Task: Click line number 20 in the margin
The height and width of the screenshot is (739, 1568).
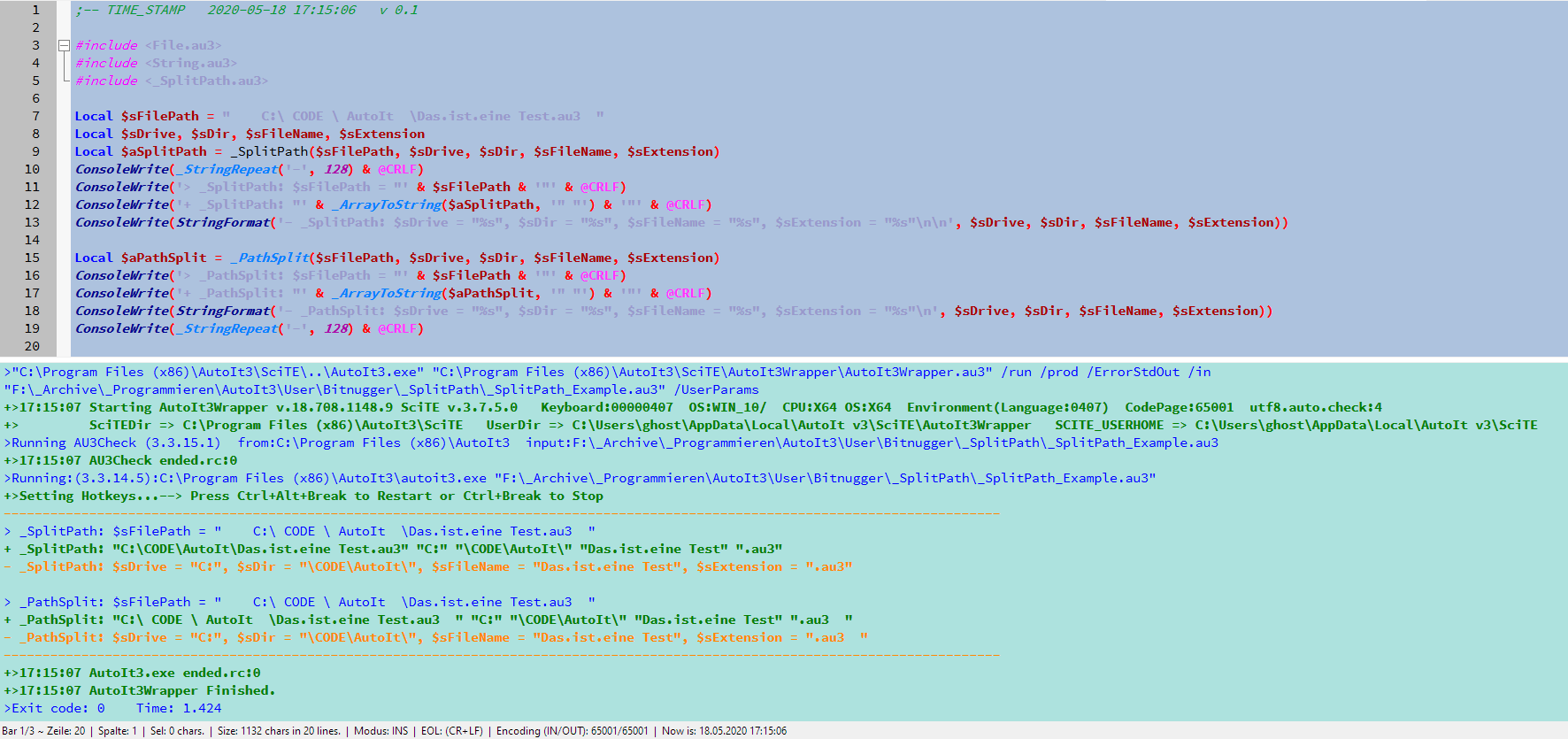Action: pos(32,346)
